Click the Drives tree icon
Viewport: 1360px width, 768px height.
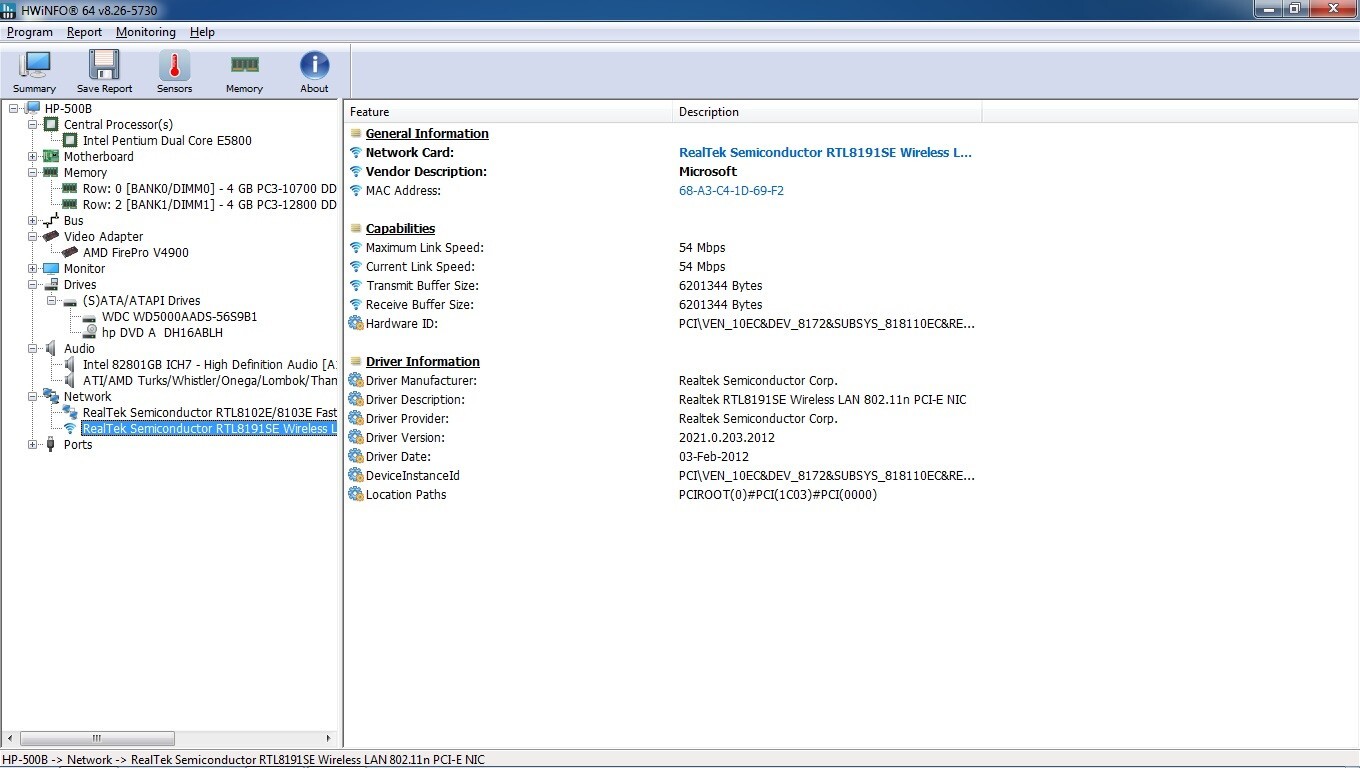pyautogui.click(x=51, y=284)
